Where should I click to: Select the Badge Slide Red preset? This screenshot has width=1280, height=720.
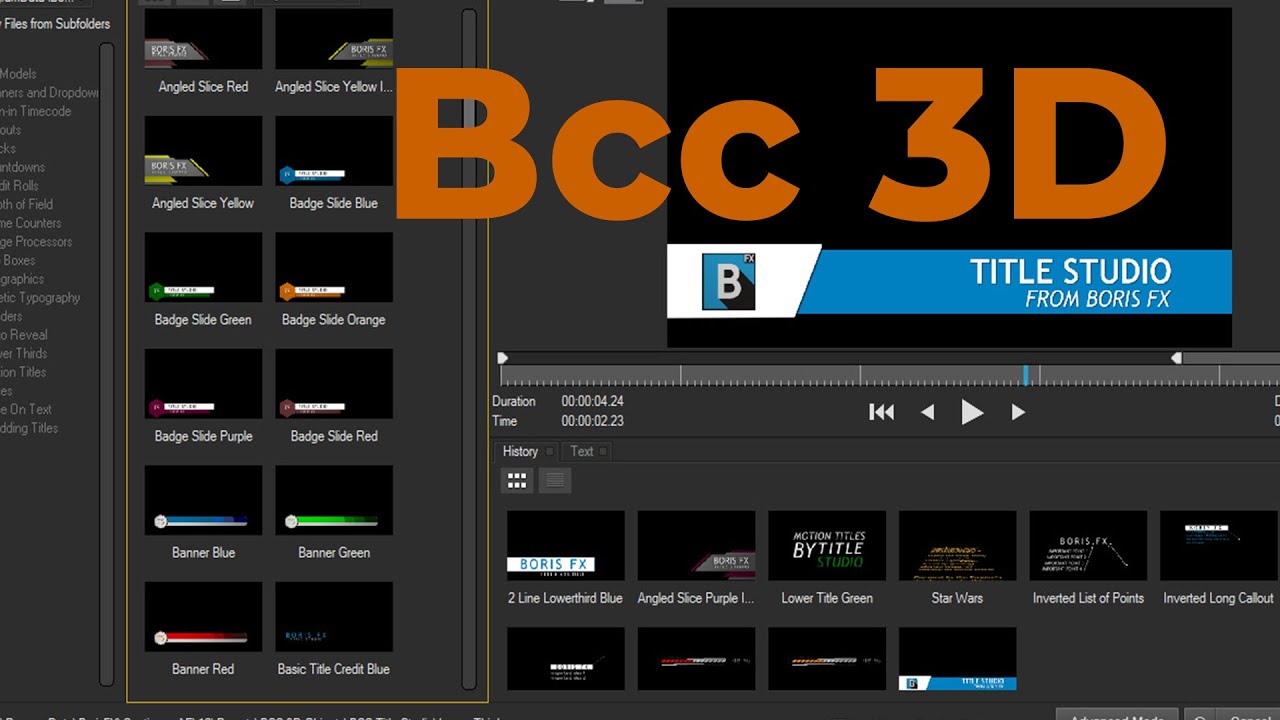pos(334,398)
